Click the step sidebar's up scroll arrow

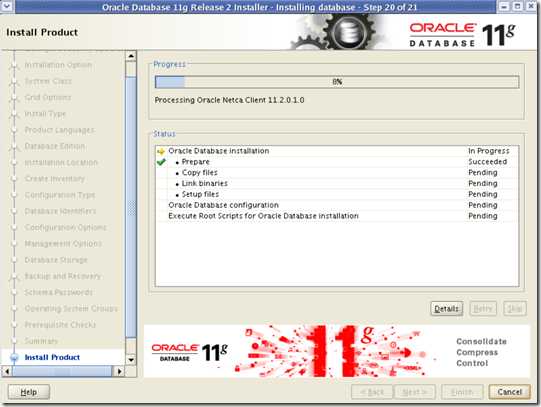coord(131,56)
